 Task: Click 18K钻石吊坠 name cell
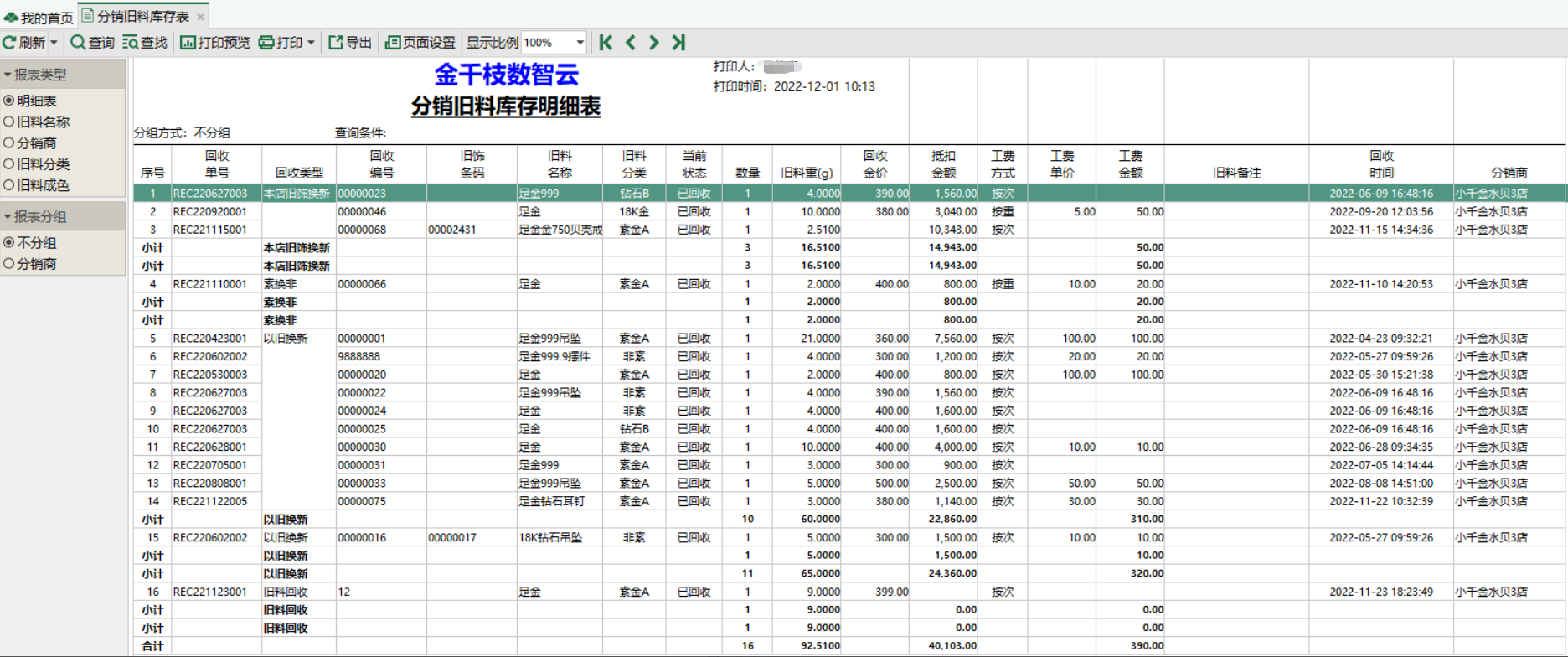point(560,537)
